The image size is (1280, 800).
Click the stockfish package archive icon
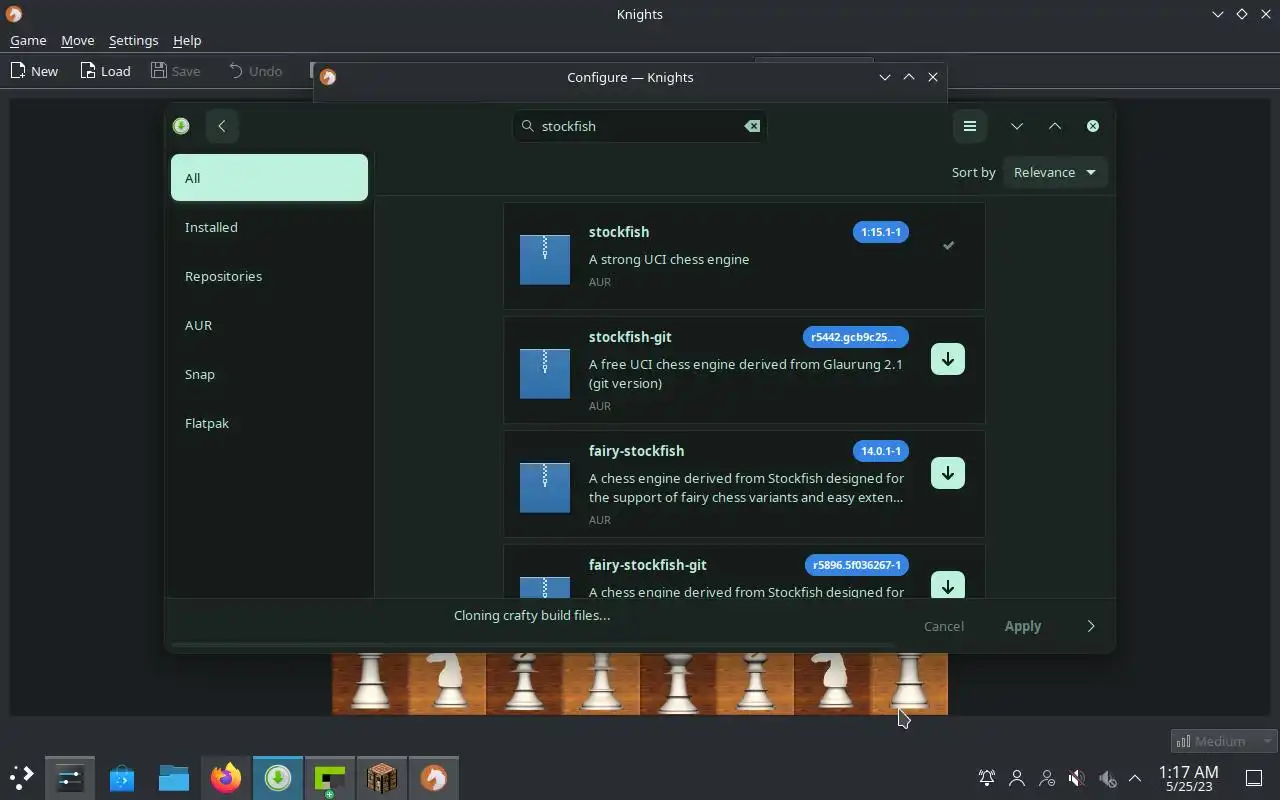(545, 260)
